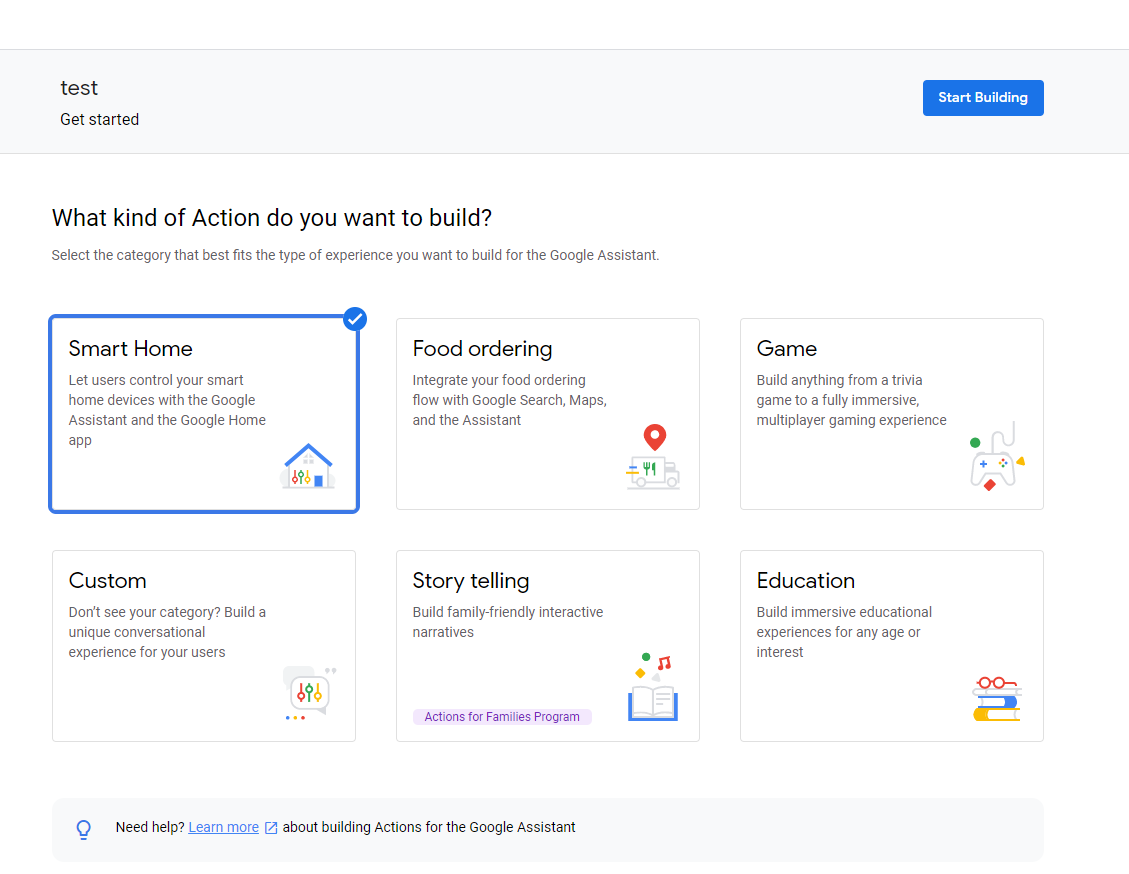Click the external link icon beside Learn more
The height and width of the screenshot is (874, 1129).
[270, 827]
